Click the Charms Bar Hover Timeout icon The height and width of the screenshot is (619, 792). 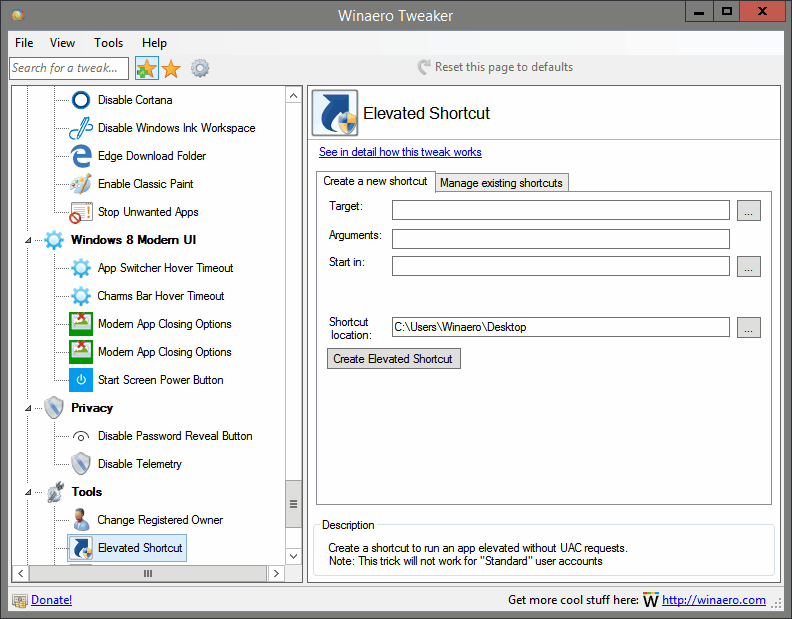pos(81,296)
